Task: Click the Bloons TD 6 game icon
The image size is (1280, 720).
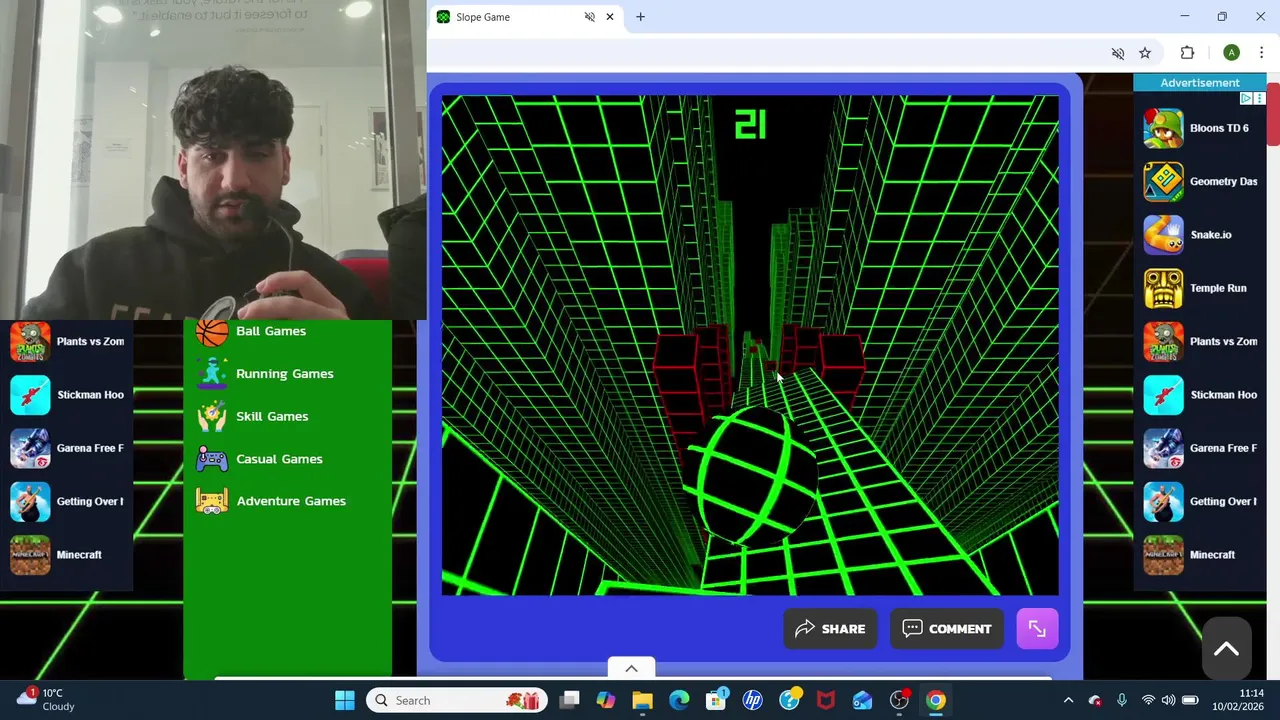Action: [1163, 128]
